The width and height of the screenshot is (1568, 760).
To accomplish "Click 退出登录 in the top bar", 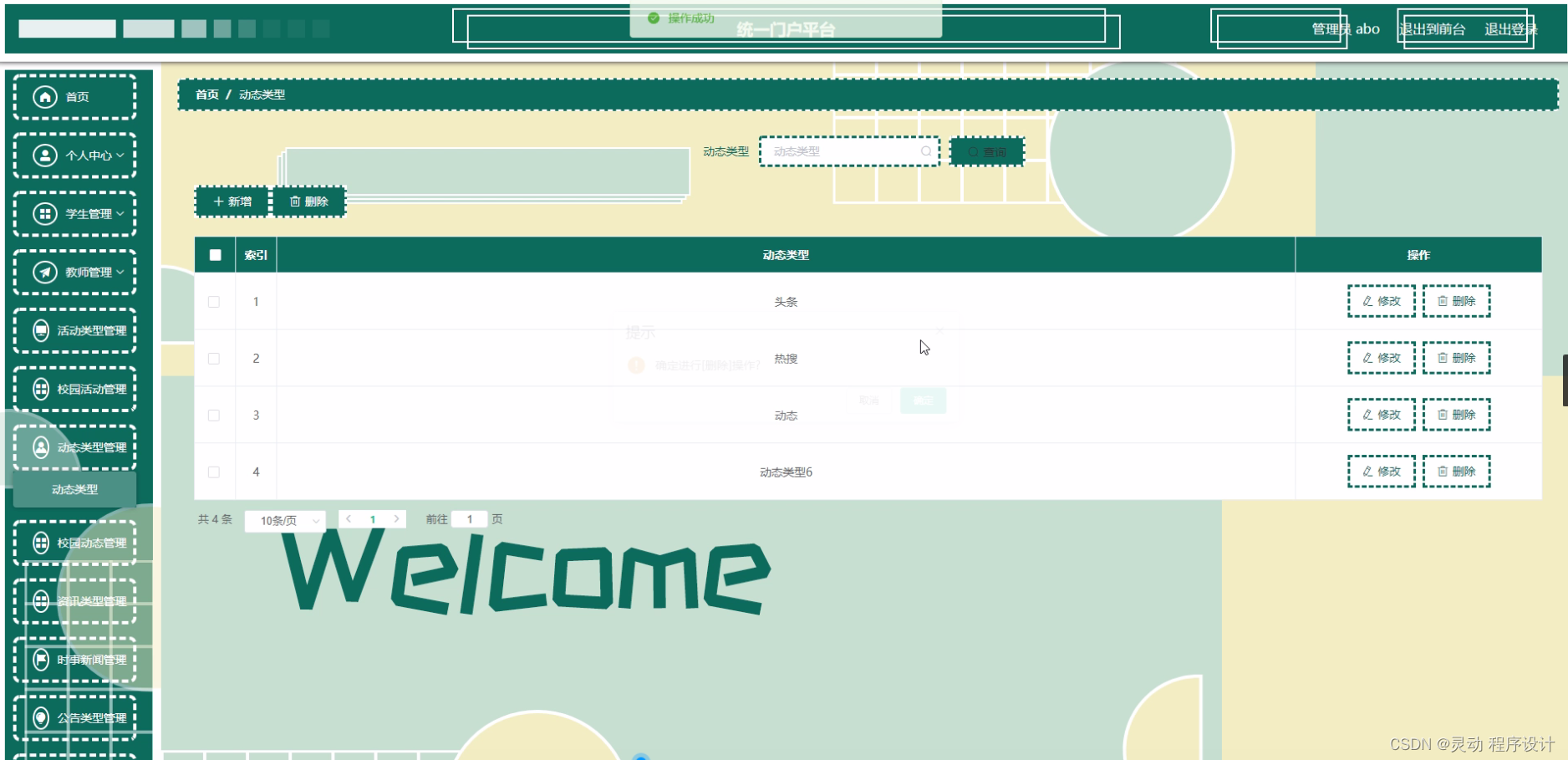I will tap(1509, 28).
